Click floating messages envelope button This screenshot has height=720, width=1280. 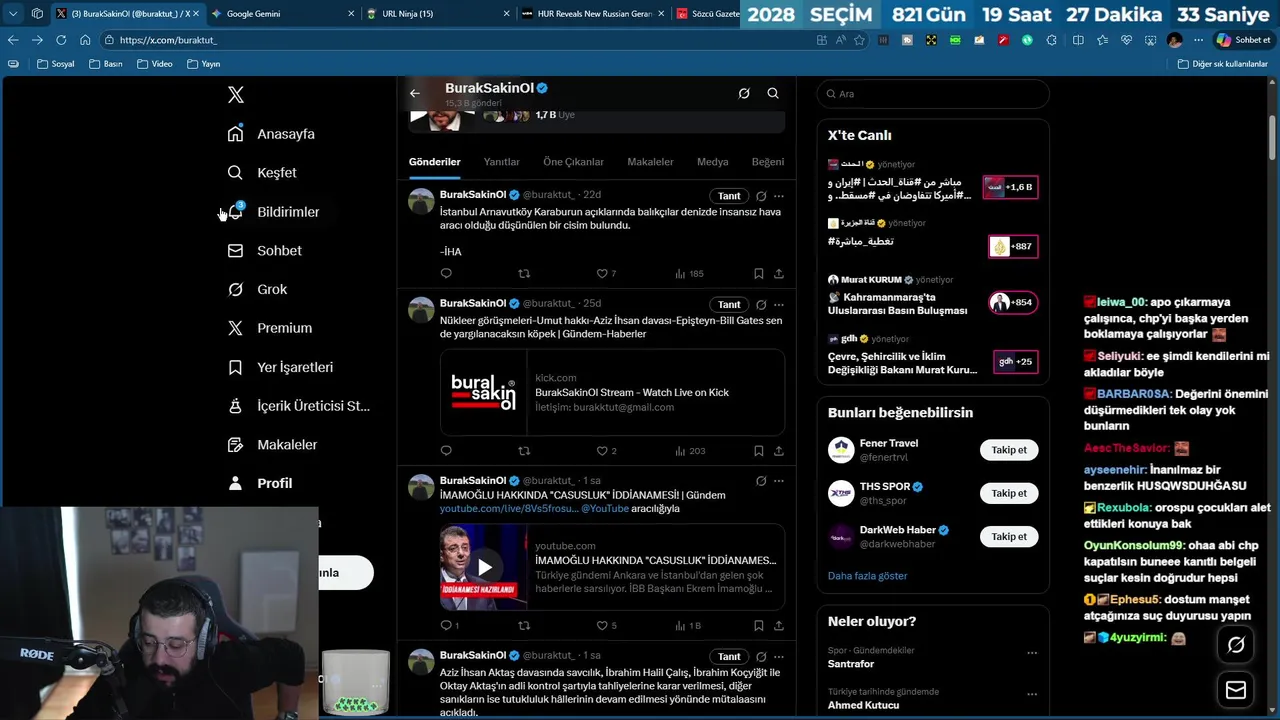click(1236, 690)
